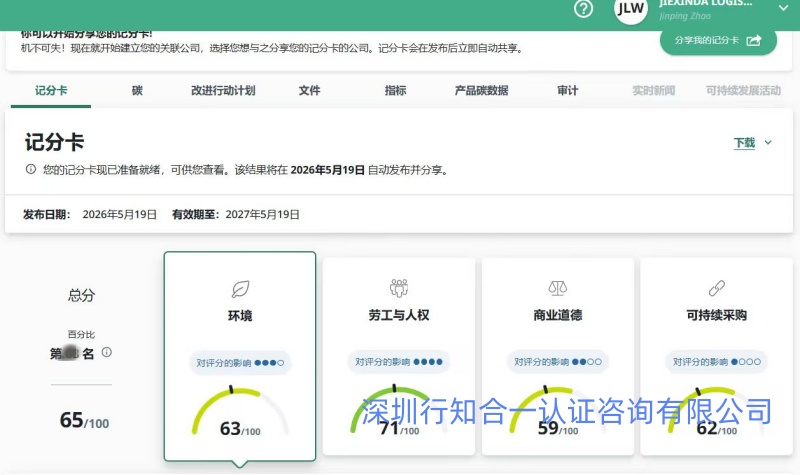Image resolution: width=800 pixels, height=475 pixels.
Task: Click the people icon on 劳工与人权 card
Action: coord(398,288)
